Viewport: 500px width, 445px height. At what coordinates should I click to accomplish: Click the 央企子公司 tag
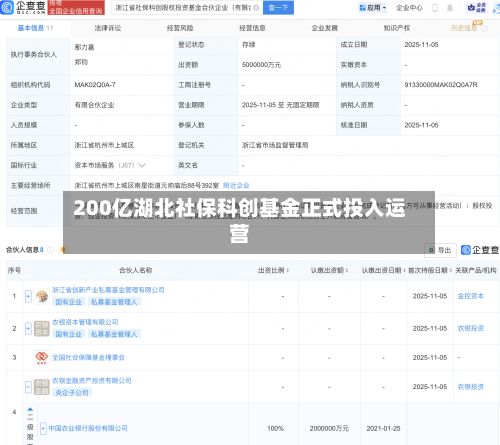(72, 393)
